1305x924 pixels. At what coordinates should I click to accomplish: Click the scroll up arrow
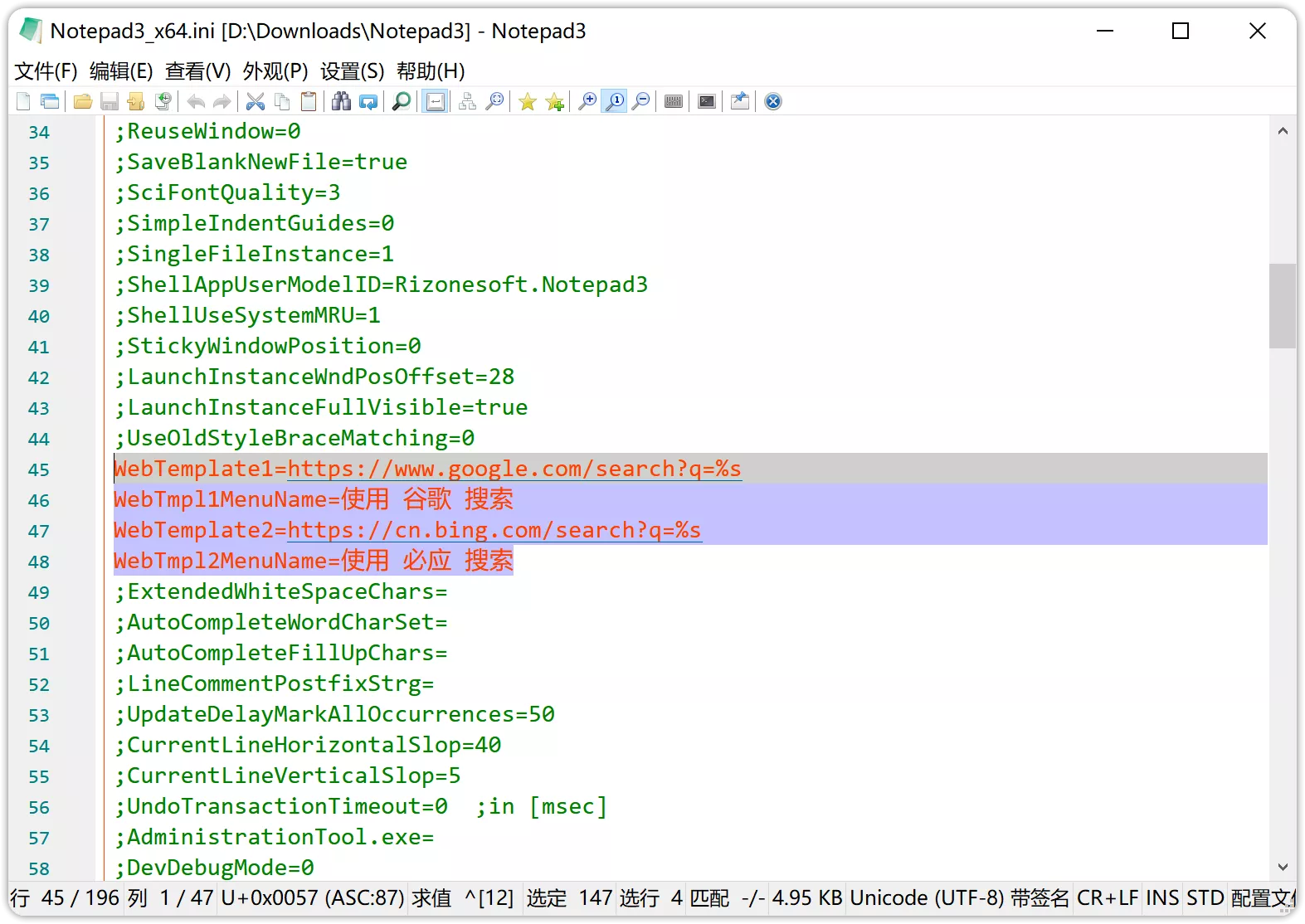1283,130
